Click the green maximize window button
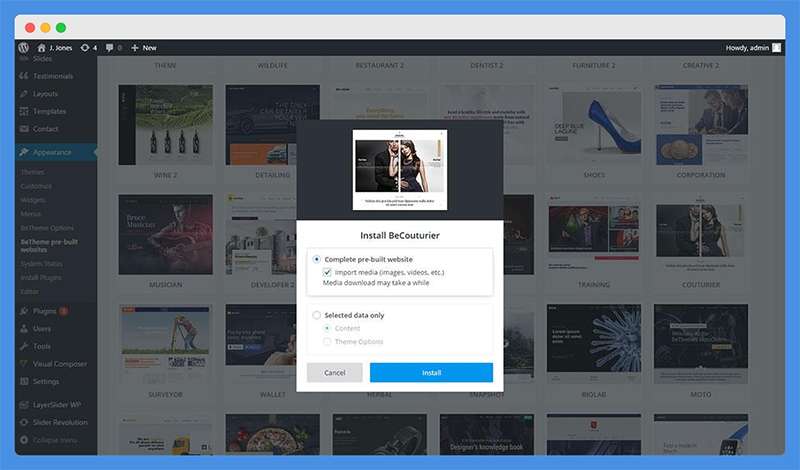 tap(61, 28)
